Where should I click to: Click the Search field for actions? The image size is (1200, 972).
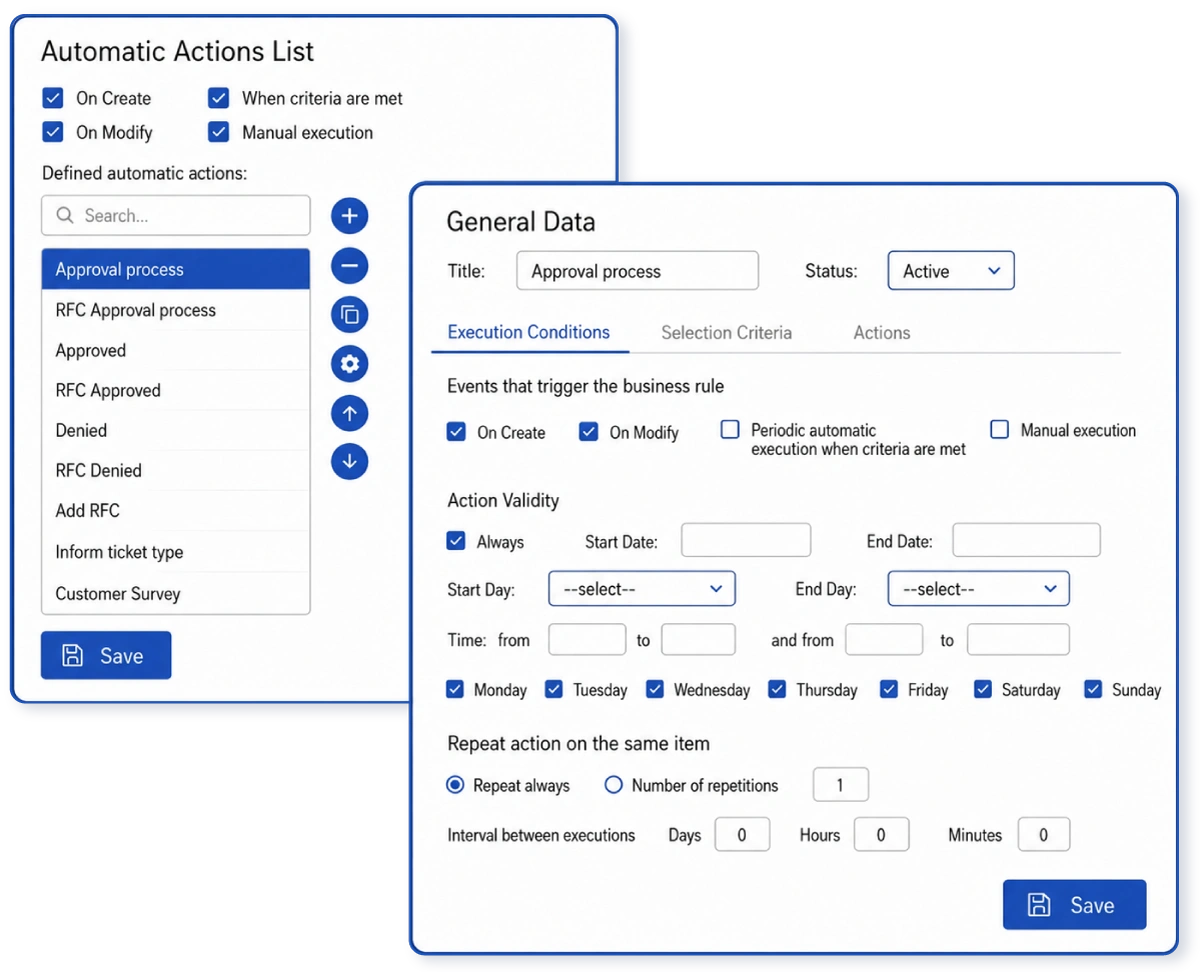pyautogui.click(x=176, y=215)
